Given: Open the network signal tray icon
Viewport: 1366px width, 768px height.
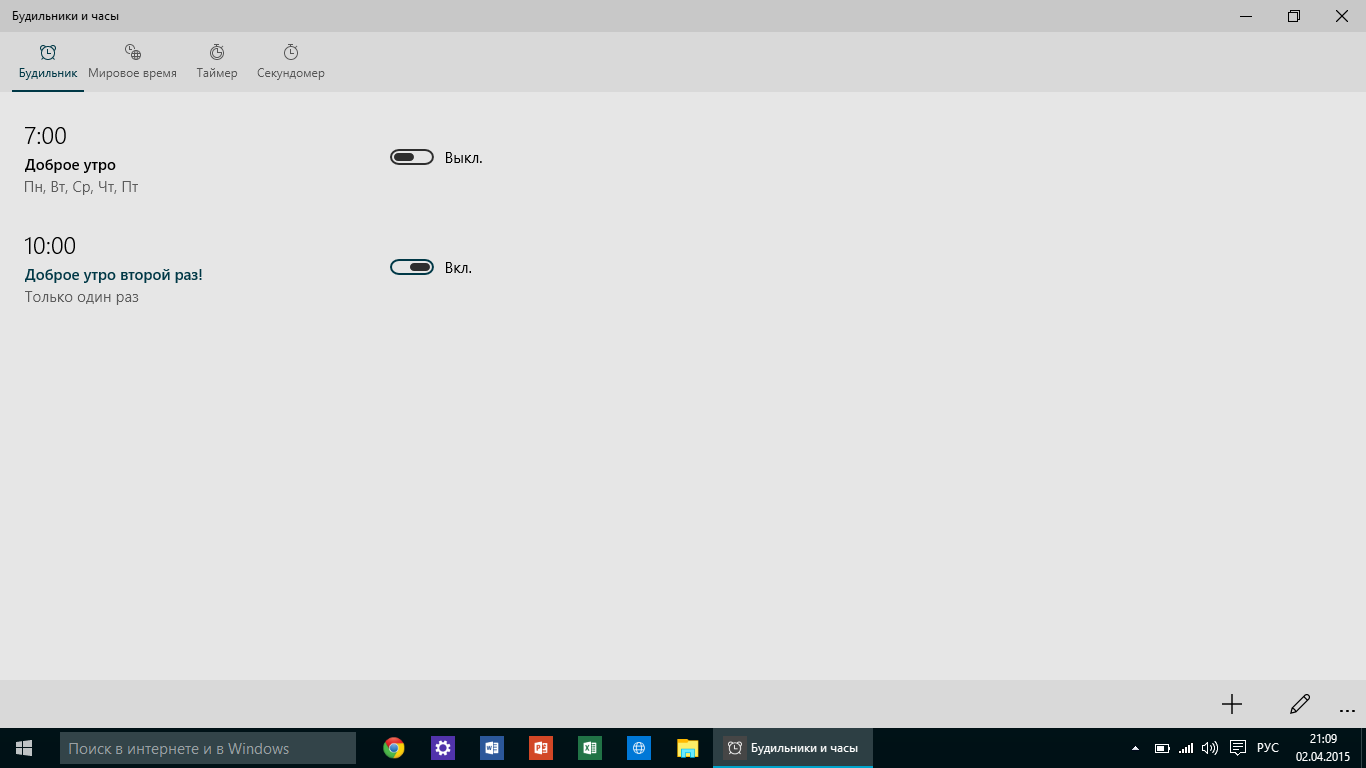Looking at the screenshot, I should (x=1186, y=748).
